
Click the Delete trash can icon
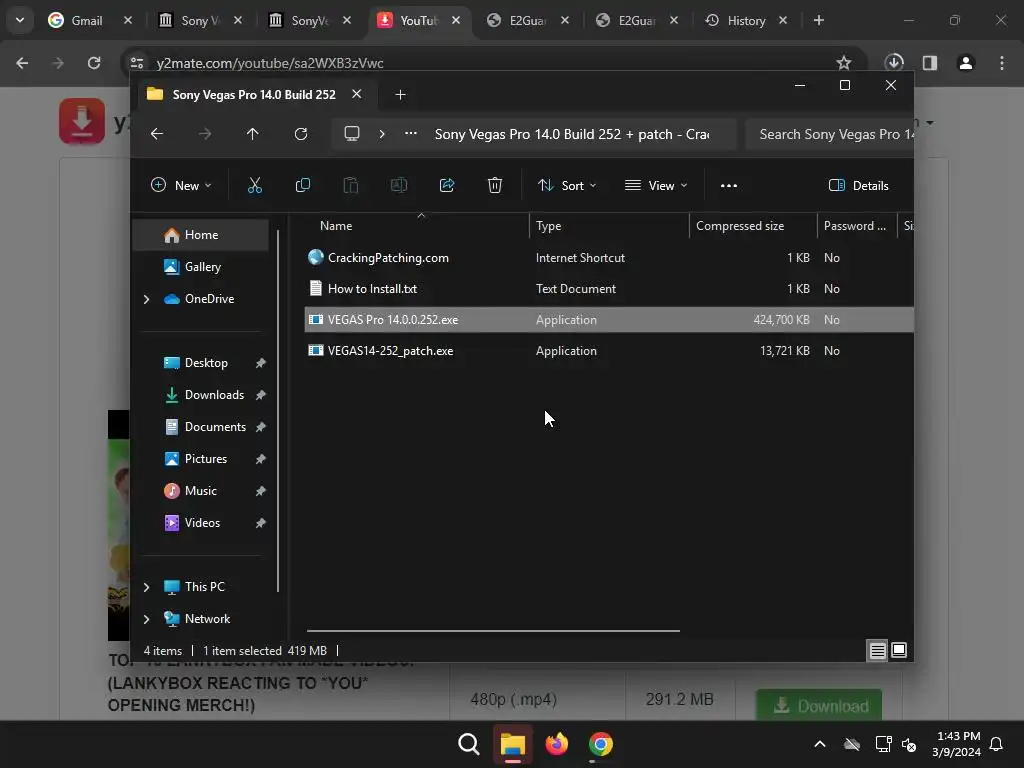pos(495,185)
